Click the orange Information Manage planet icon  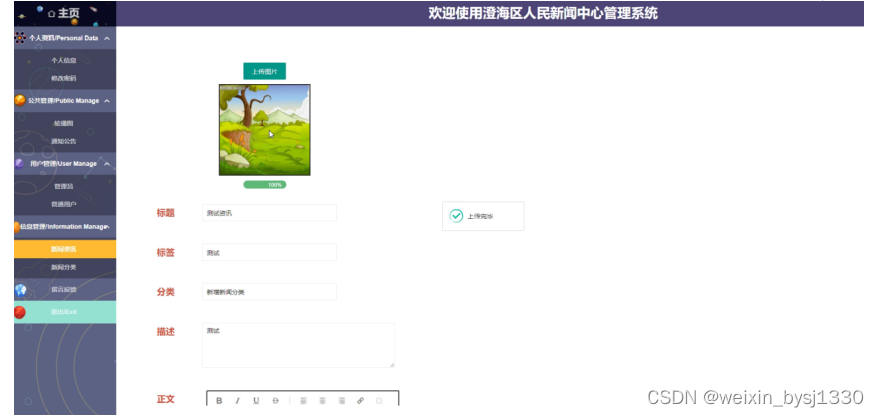17,226
